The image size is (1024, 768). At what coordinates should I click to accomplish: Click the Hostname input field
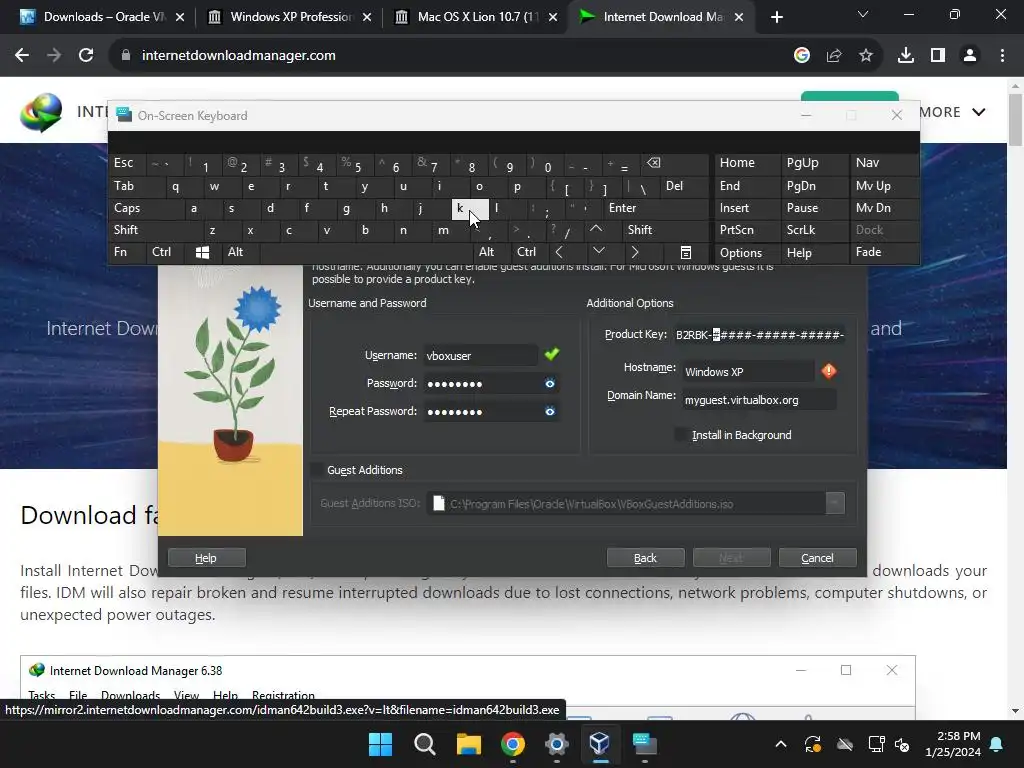coord(748,372)
